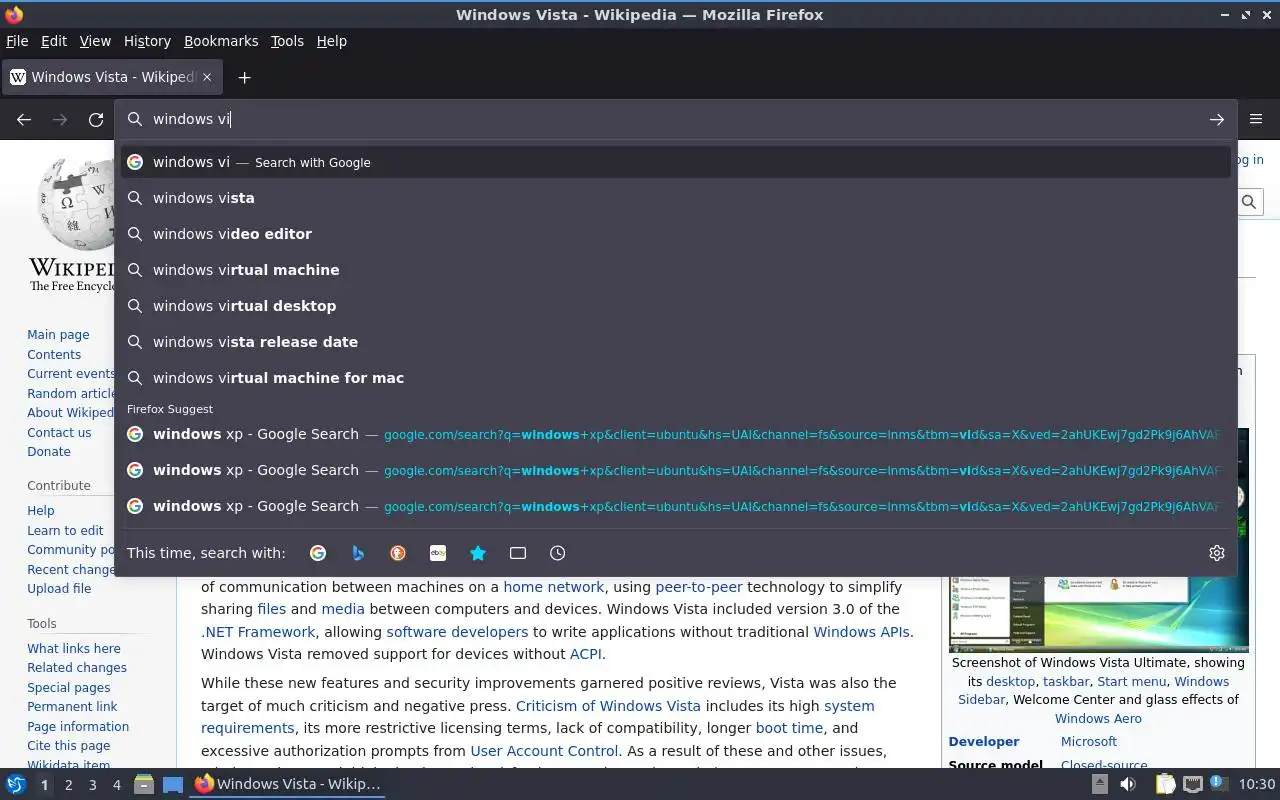This screenshot has width=1280, height=800.
Task: Follow the 'Criticism of Windows Vista' link
Action: (x=608, y=706)
